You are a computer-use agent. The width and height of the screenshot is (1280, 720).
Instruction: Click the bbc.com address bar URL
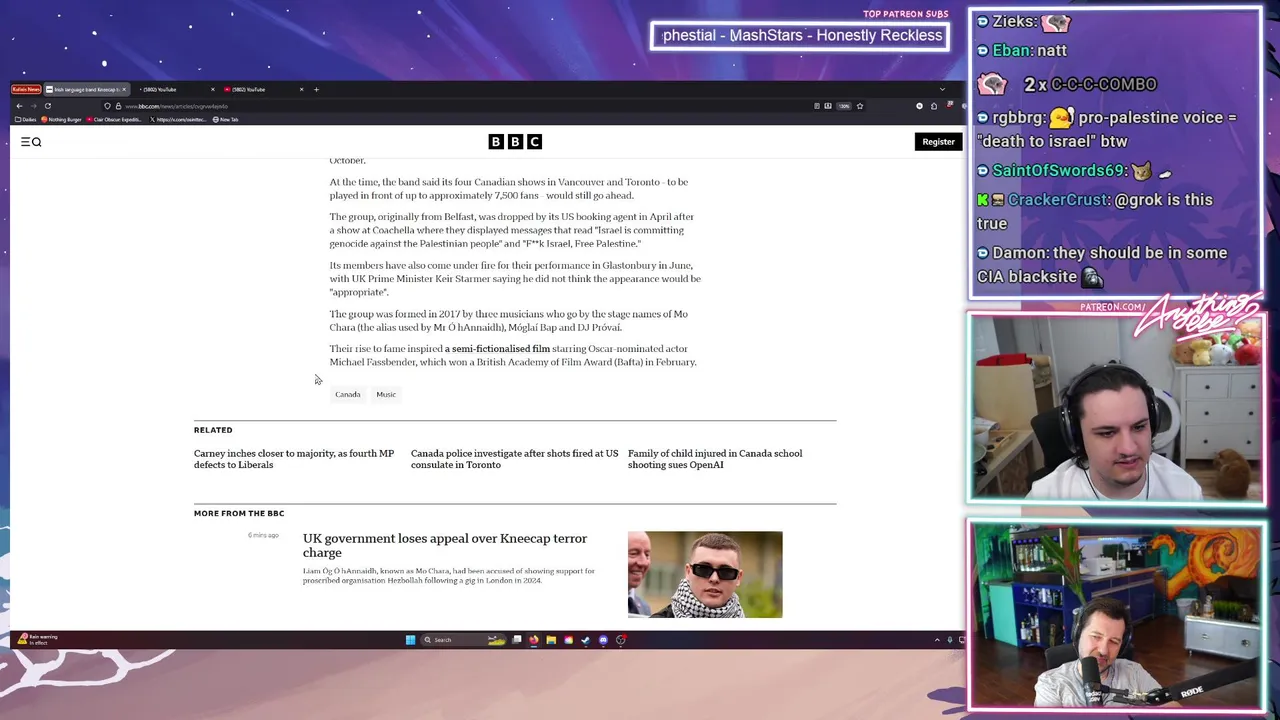[x=176, y=106]
